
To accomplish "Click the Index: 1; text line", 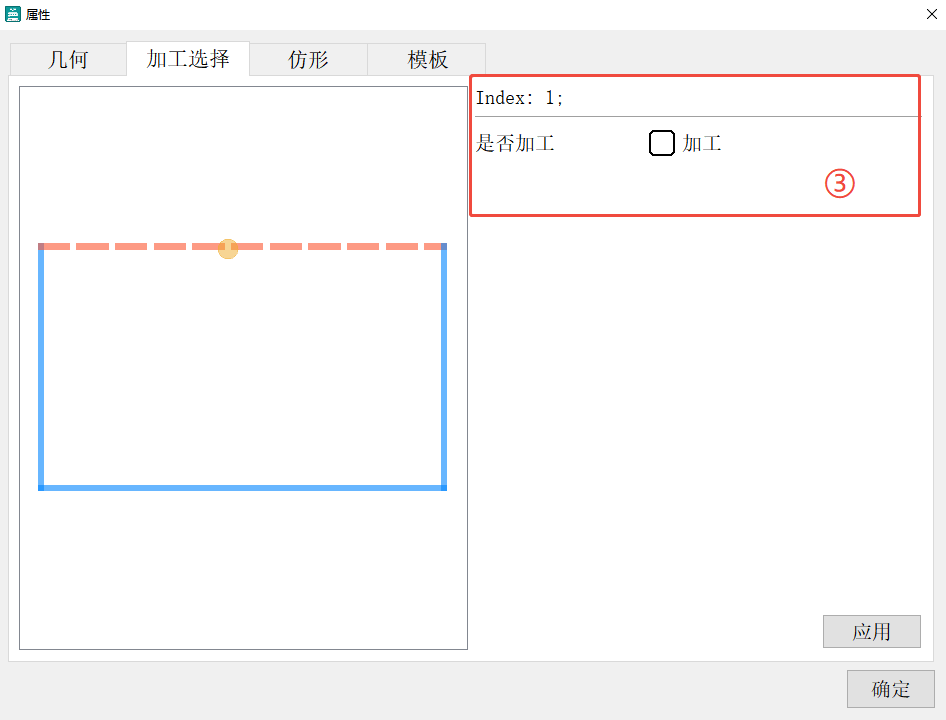I will point(519,98).
